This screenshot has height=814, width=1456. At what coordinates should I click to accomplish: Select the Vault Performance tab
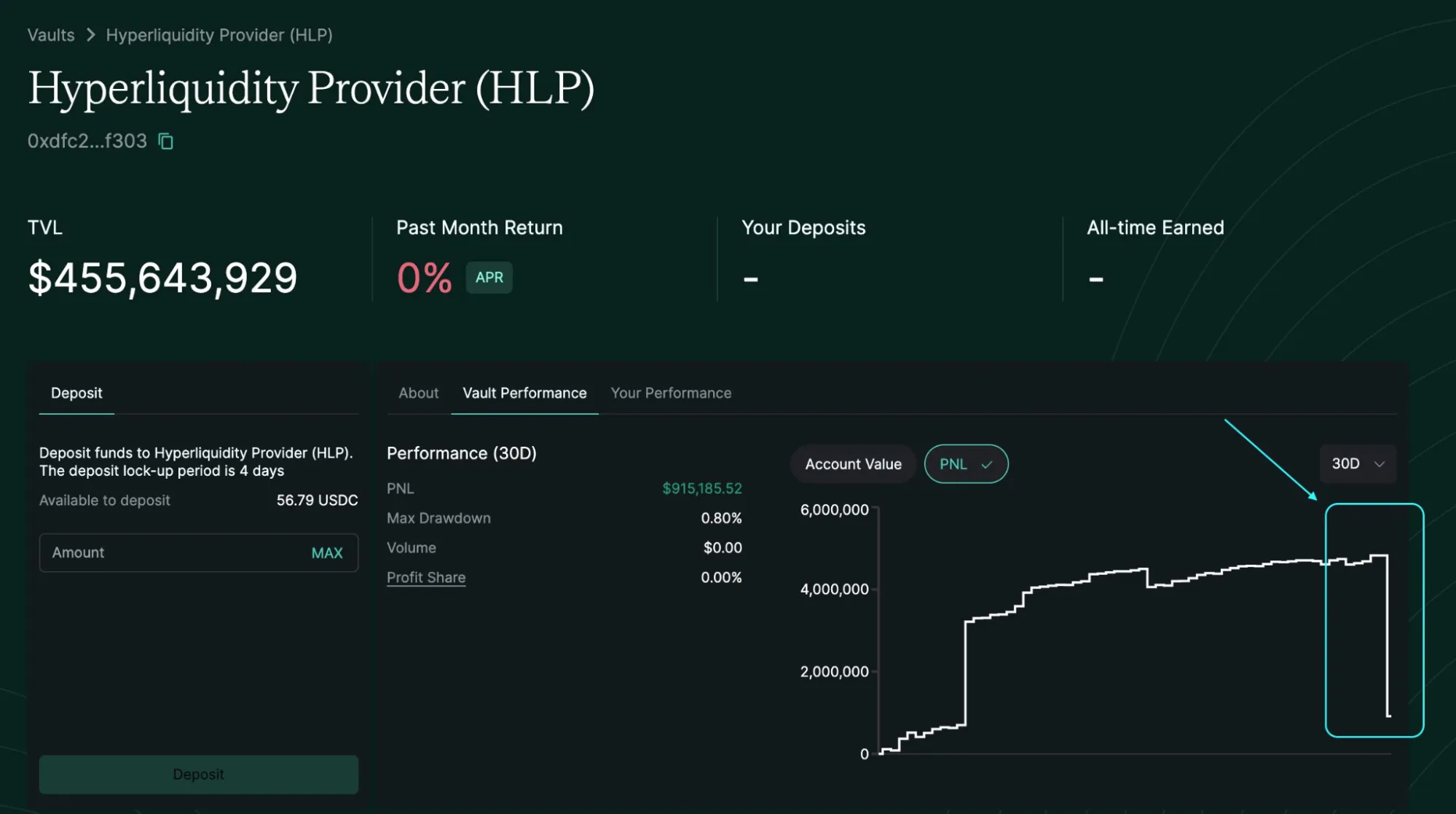(x=524, y=393)
